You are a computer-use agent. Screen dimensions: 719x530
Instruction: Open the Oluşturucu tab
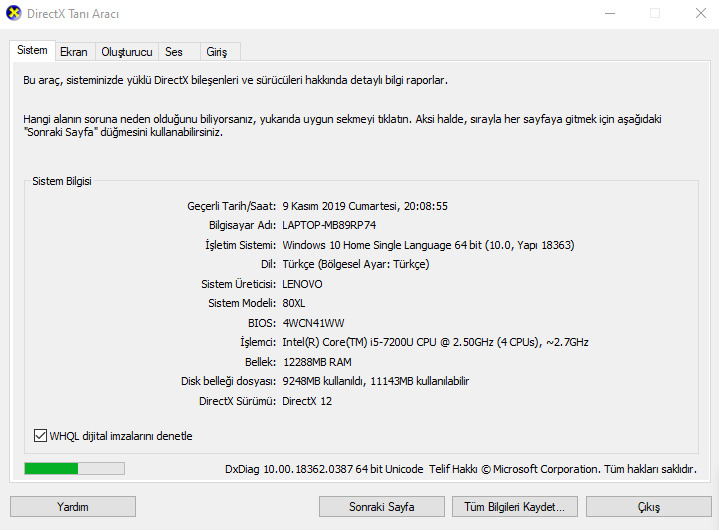pyautogui.click(x=127, y=52)
